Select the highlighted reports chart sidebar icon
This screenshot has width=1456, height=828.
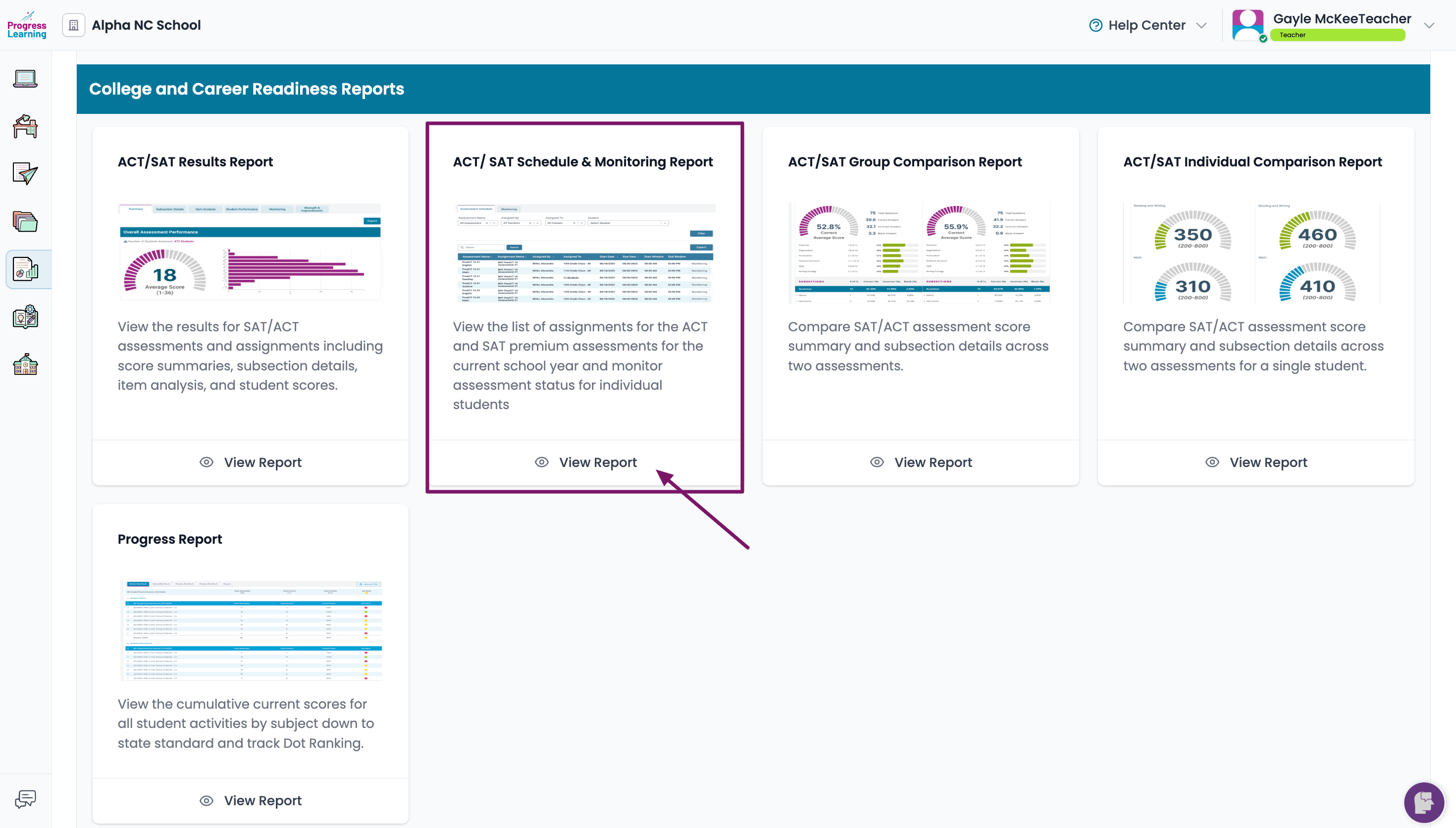tap(26, 269)
